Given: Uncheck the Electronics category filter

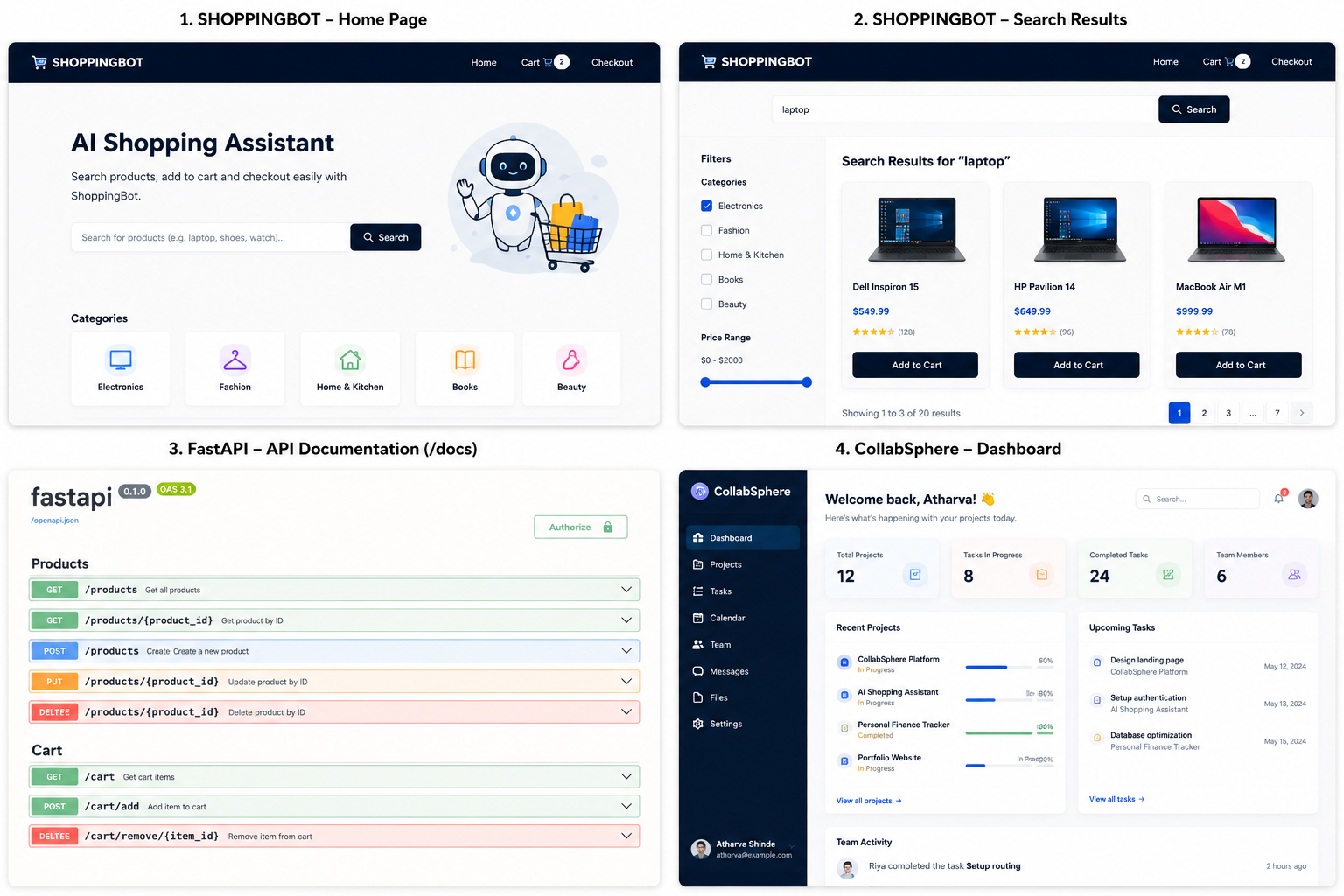Looking at the screenshot, I should click(706, 206).
